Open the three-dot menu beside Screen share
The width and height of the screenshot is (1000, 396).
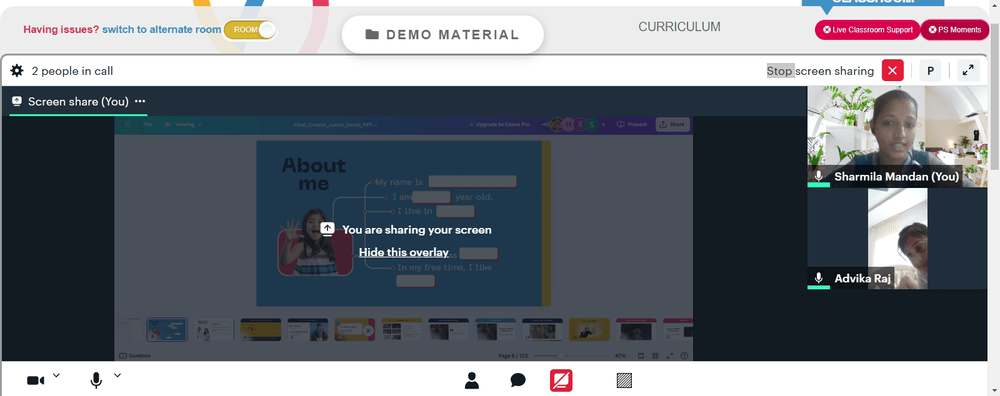click(140, 101)
